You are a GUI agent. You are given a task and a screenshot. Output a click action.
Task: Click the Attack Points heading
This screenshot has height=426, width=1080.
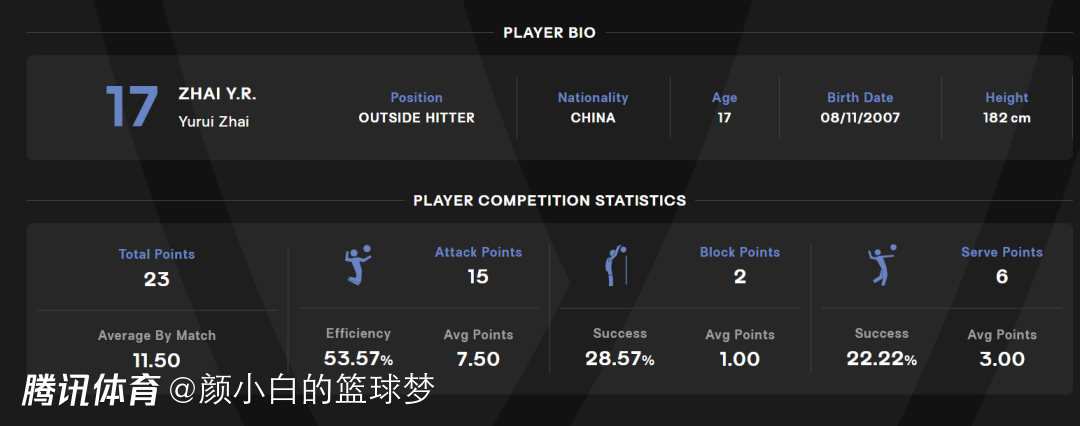click(x=479, y=252)
